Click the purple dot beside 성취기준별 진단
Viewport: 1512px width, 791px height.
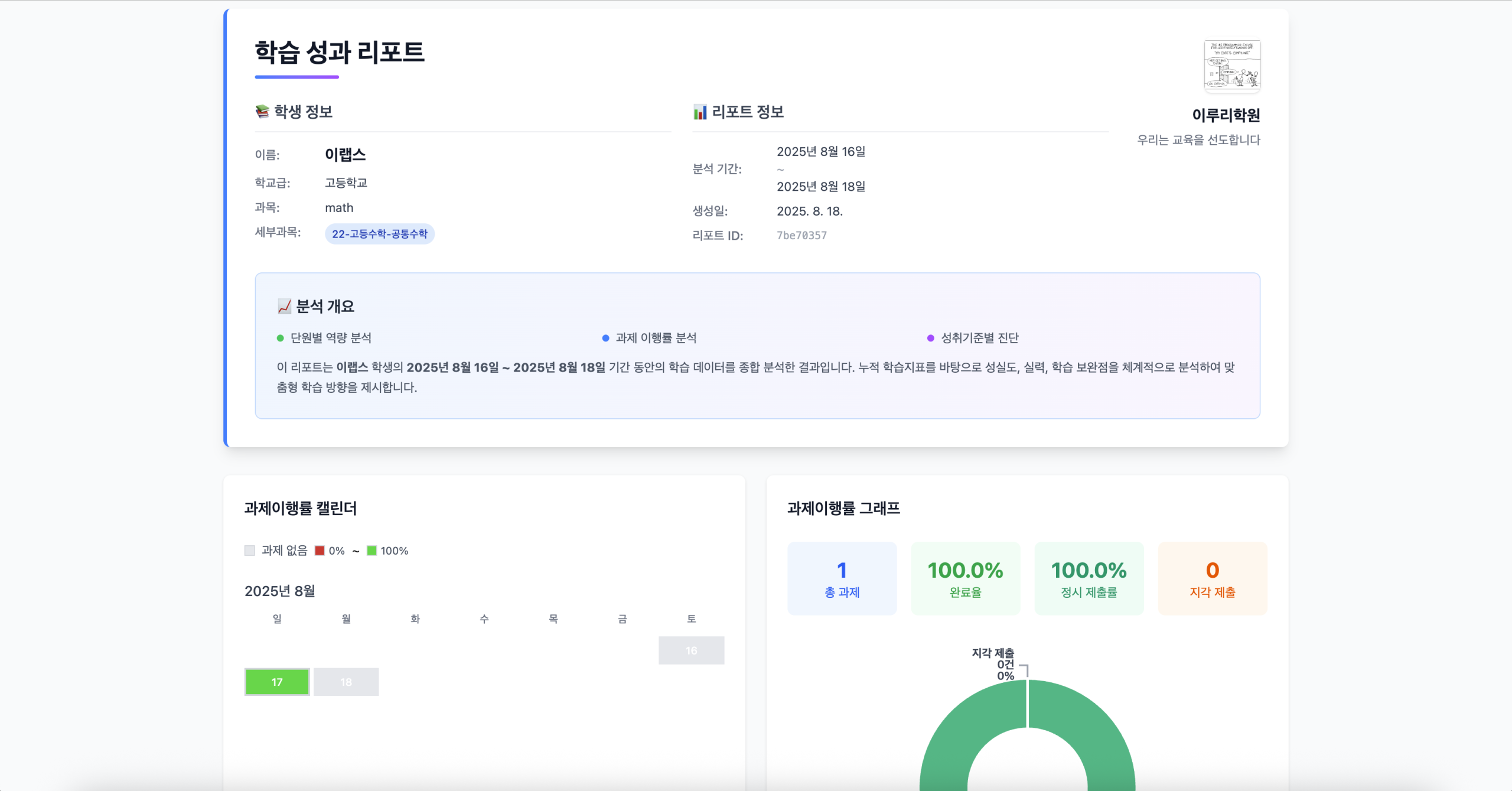(930, 338)
